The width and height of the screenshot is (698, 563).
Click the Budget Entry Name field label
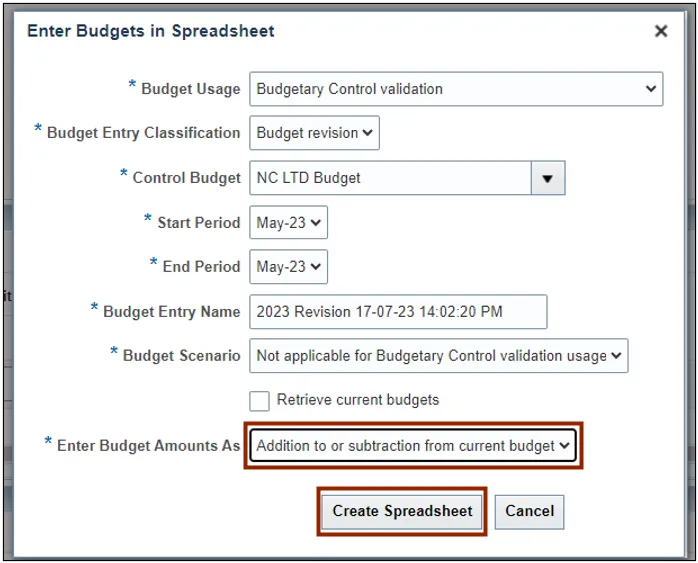click(171, 312)
